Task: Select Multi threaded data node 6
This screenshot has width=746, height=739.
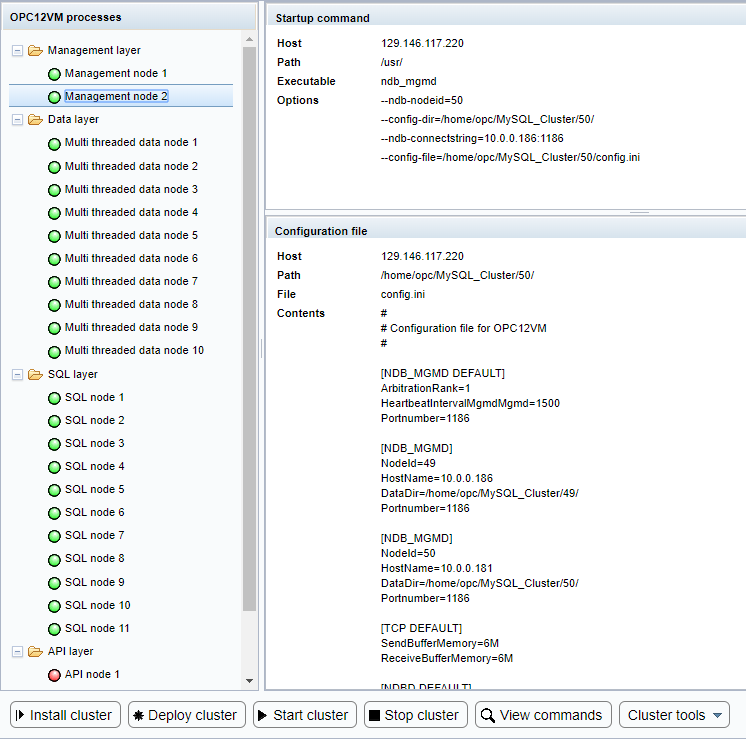Action: pyautogui.click(x=131, y=258)
